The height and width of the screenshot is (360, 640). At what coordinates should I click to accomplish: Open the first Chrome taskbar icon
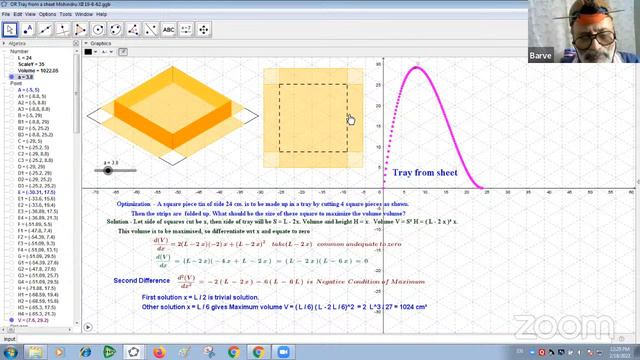(233, 352)
